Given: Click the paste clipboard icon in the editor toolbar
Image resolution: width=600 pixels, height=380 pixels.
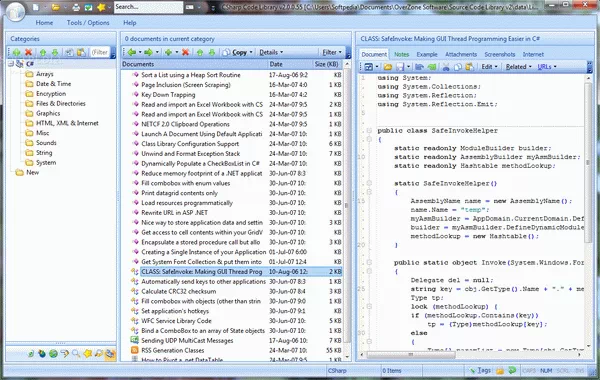Looking at the screenshot, I should coord(470,67).
